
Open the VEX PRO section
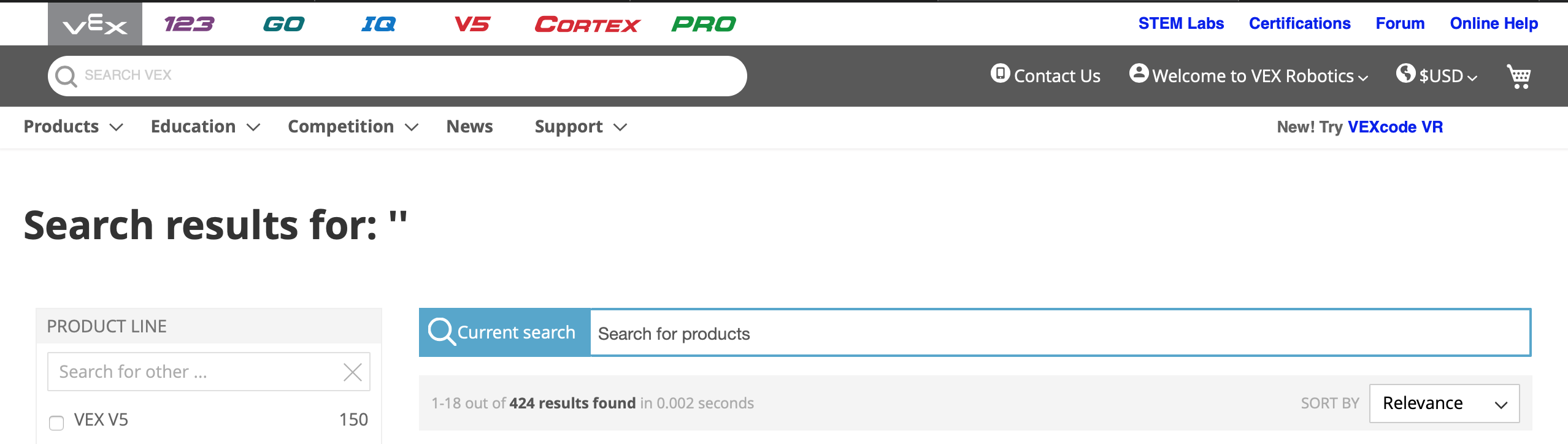point(704,23)
